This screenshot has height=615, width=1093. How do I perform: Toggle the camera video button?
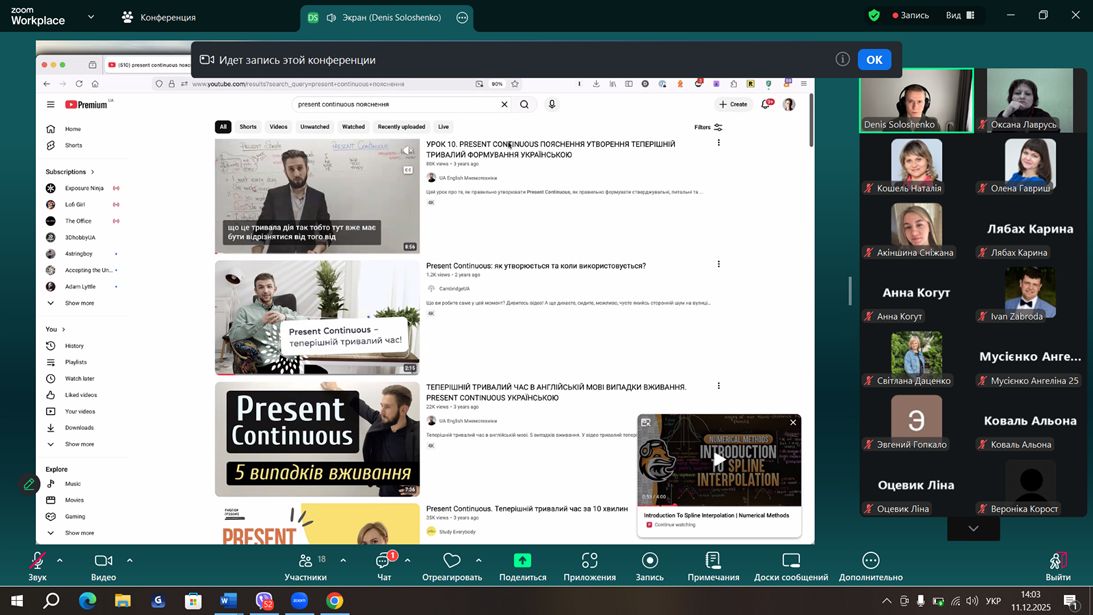(103, 561)
